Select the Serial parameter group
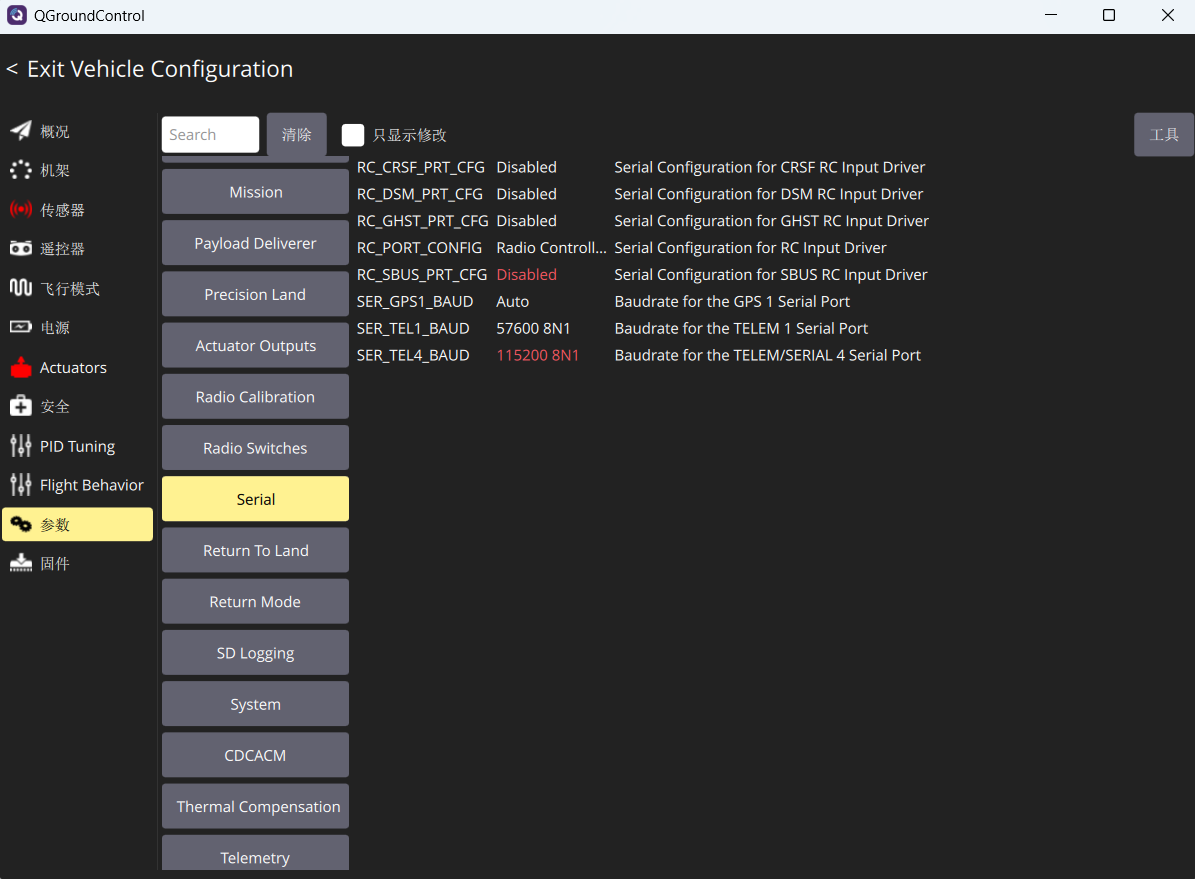This screenshot has width=1195, height=879. click(255, 499)
